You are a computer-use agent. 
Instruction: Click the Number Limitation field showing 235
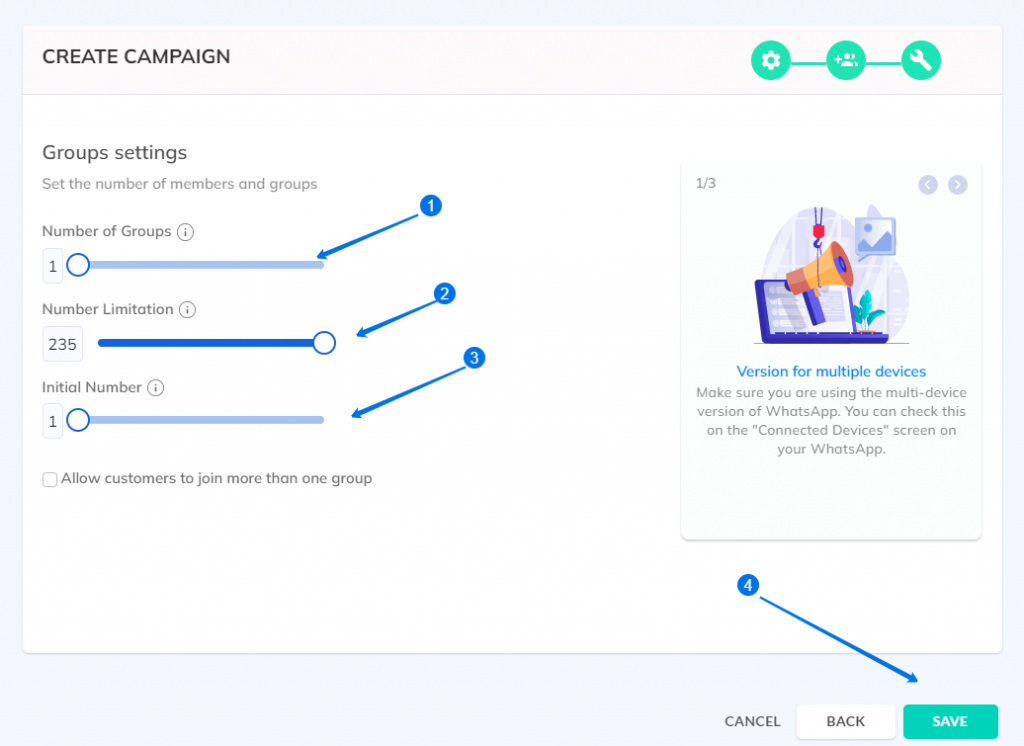coord(63,344)
